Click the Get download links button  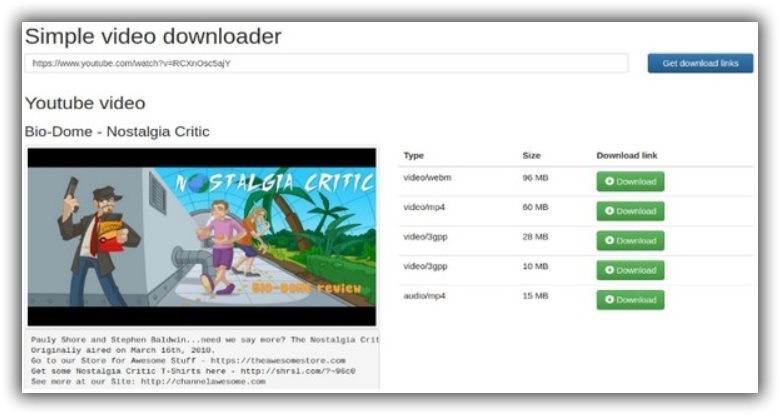coord(700,63)
